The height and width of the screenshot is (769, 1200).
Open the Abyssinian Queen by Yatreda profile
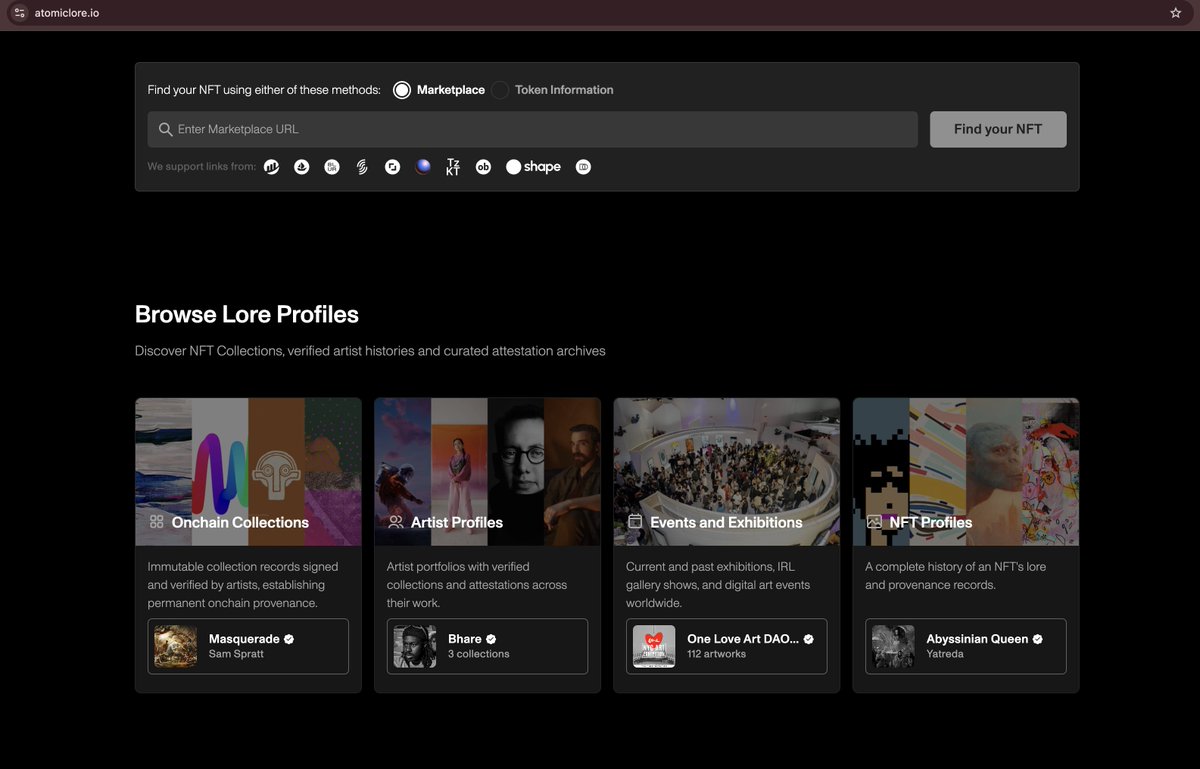pos(965,646)
